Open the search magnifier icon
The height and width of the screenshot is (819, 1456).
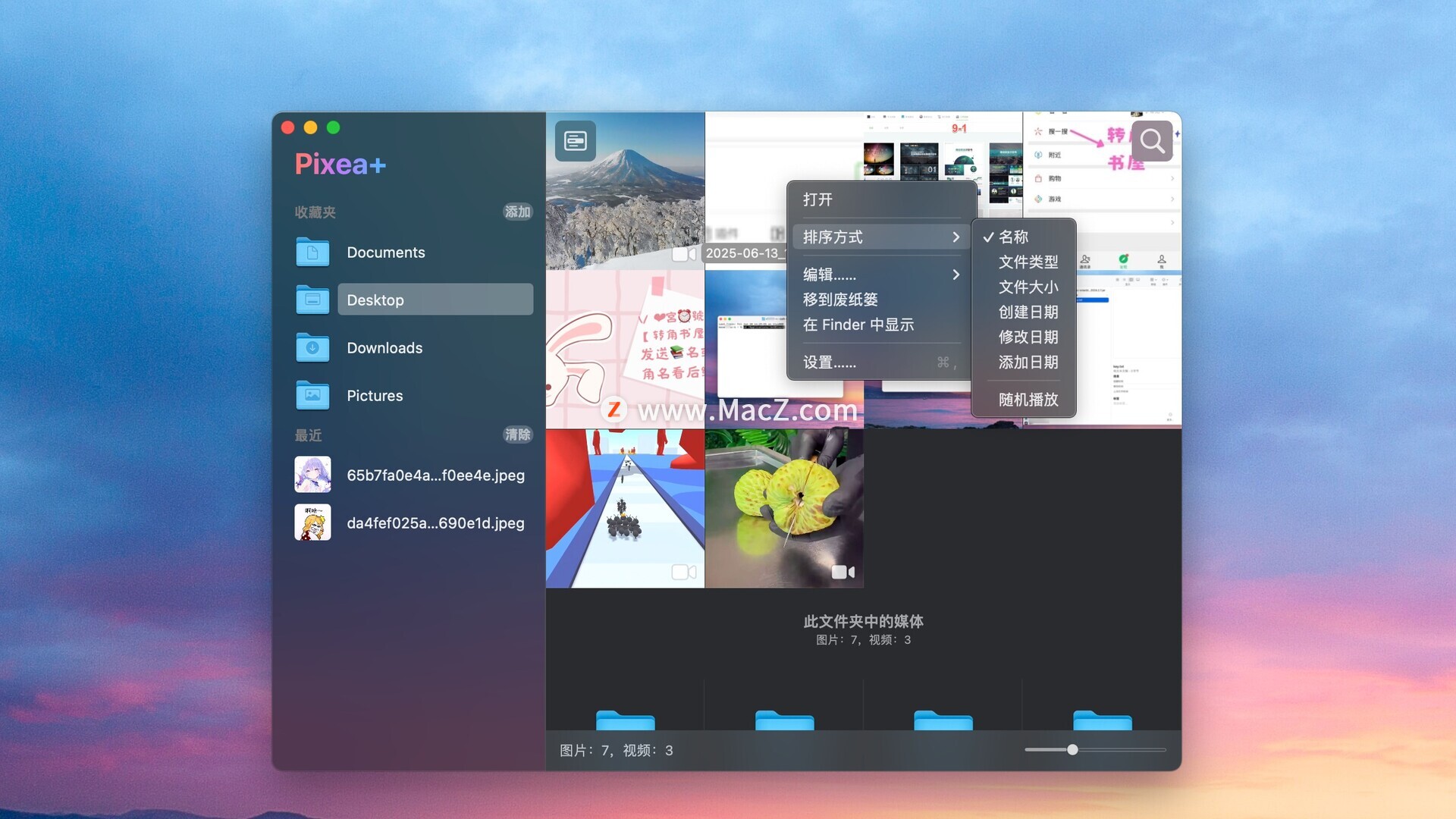pos(1152,141)
